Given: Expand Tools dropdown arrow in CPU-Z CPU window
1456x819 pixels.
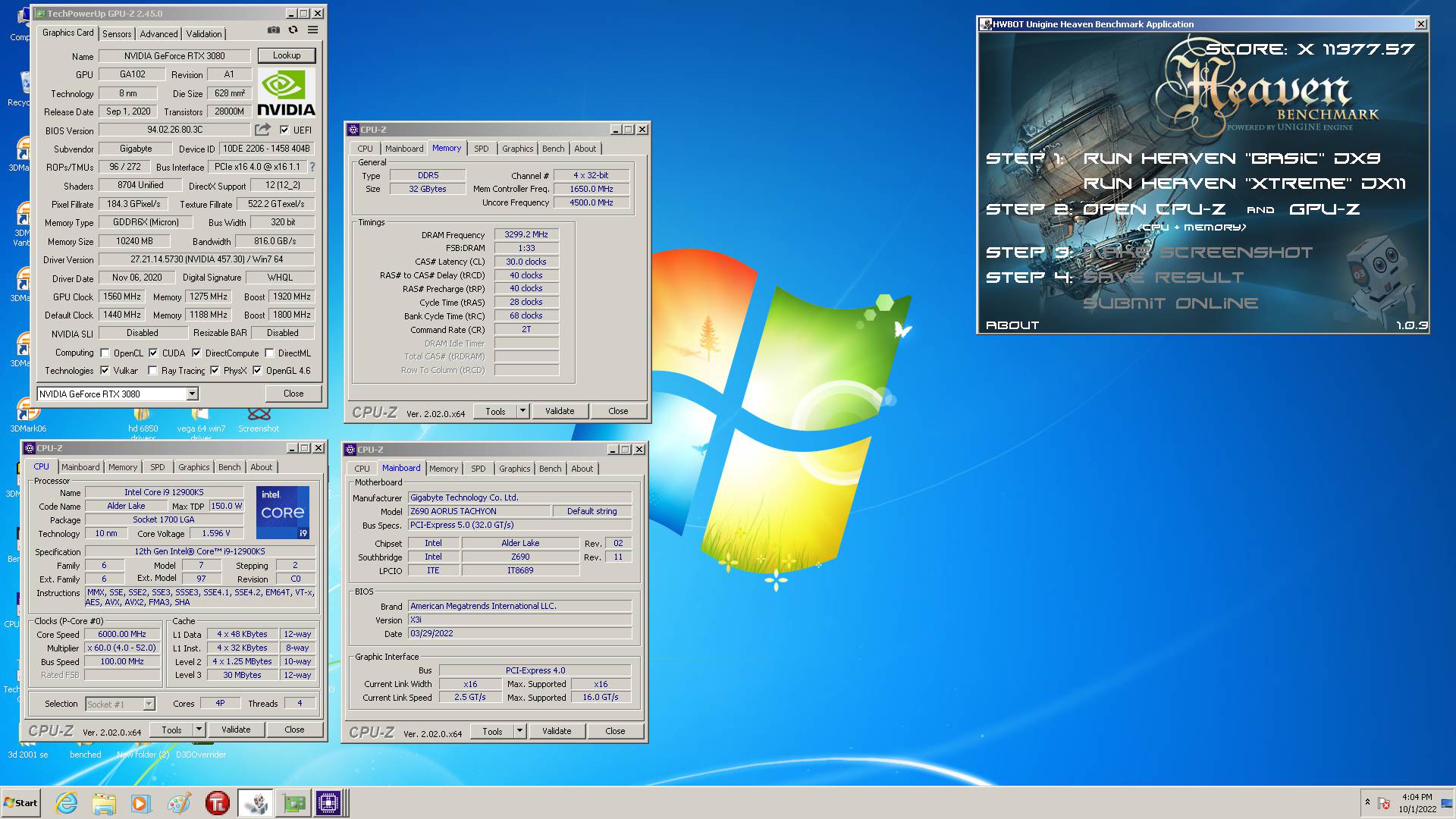Looking at the screenshot, I should pyautogui.click(x=199, y=730).
